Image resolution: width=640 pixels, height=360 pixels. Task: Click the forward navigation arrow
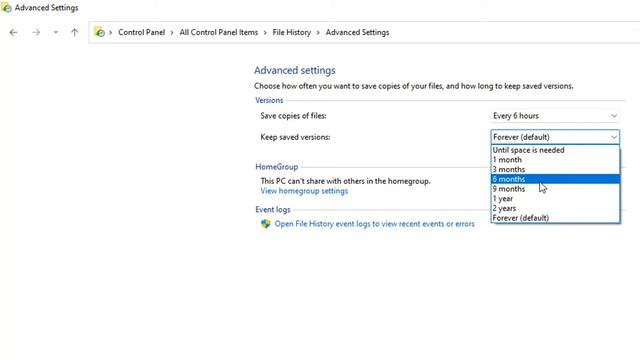pos(36,32)
